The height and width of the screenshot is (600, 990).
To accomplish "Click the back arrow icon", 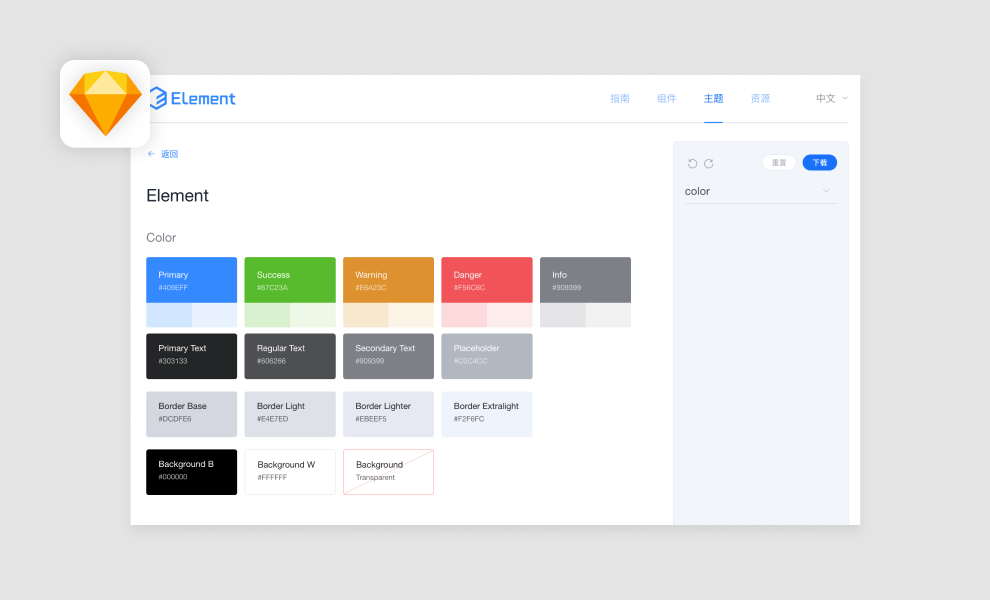I will click(151, 154).
